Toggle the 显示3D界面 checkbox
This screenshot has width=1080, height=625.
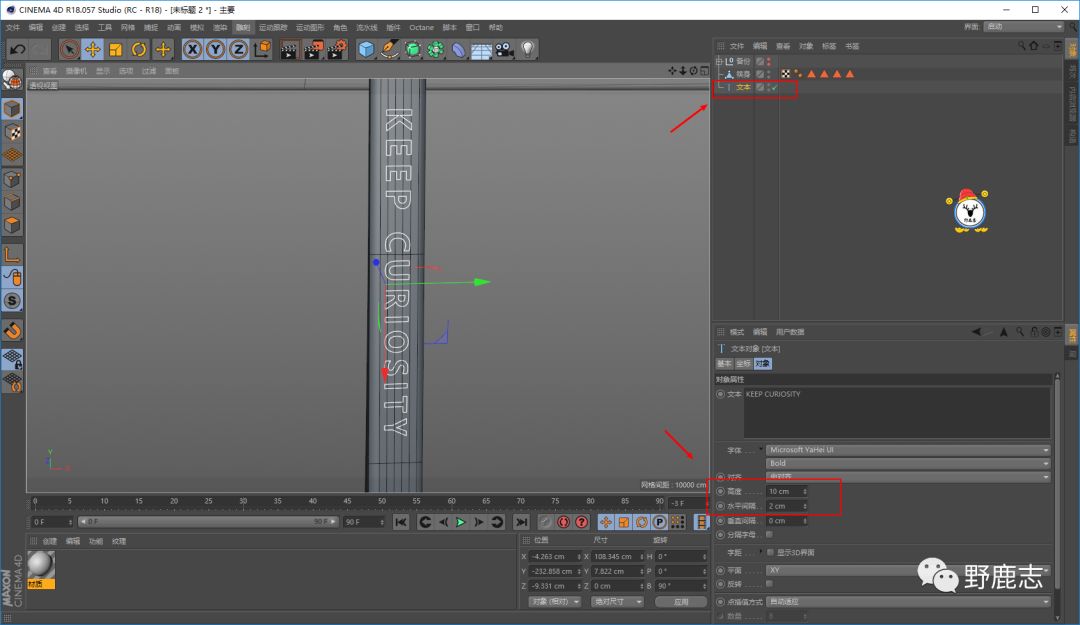click(769, 552)
